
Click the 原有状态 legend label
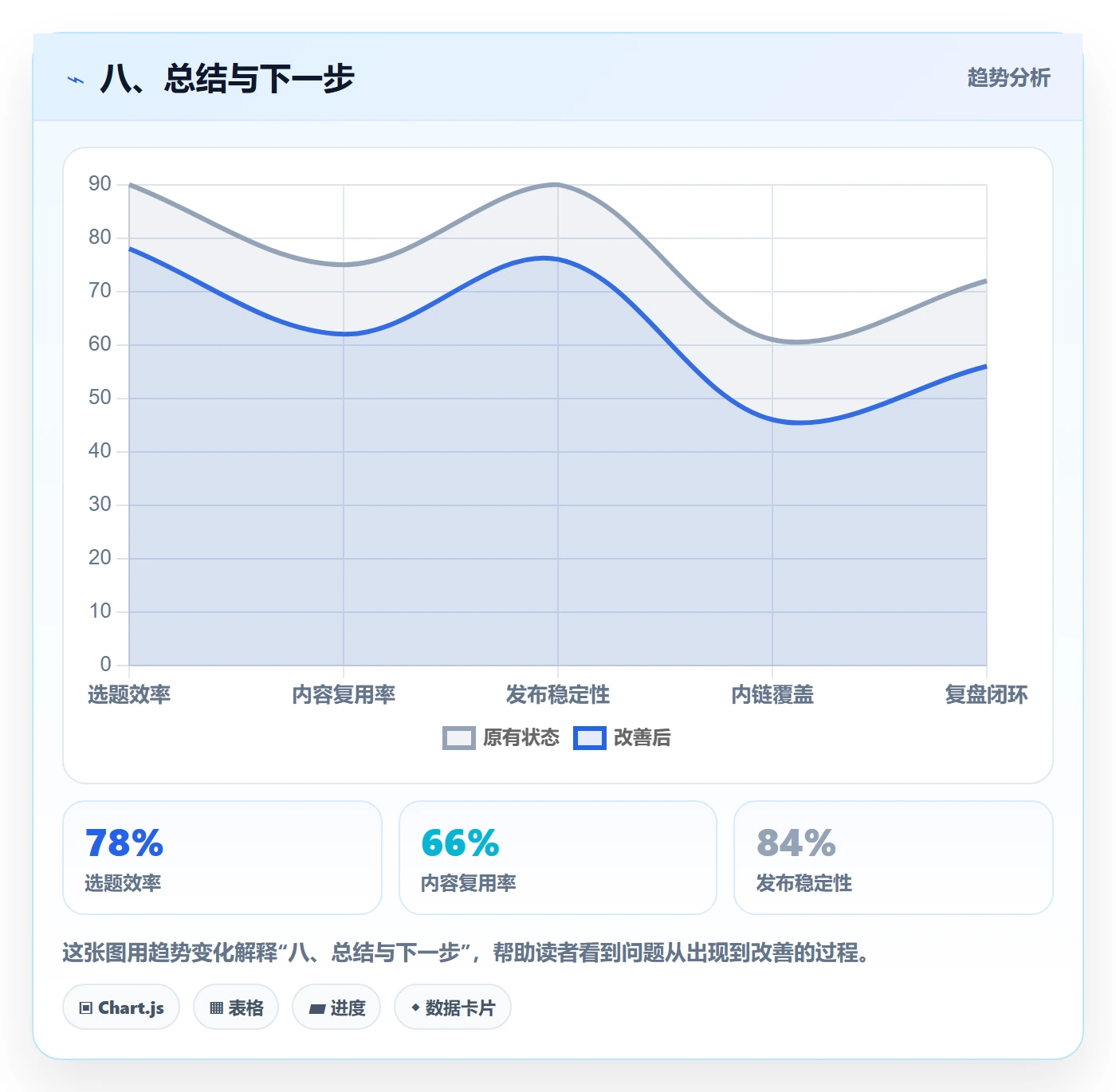tap(521, 738)
